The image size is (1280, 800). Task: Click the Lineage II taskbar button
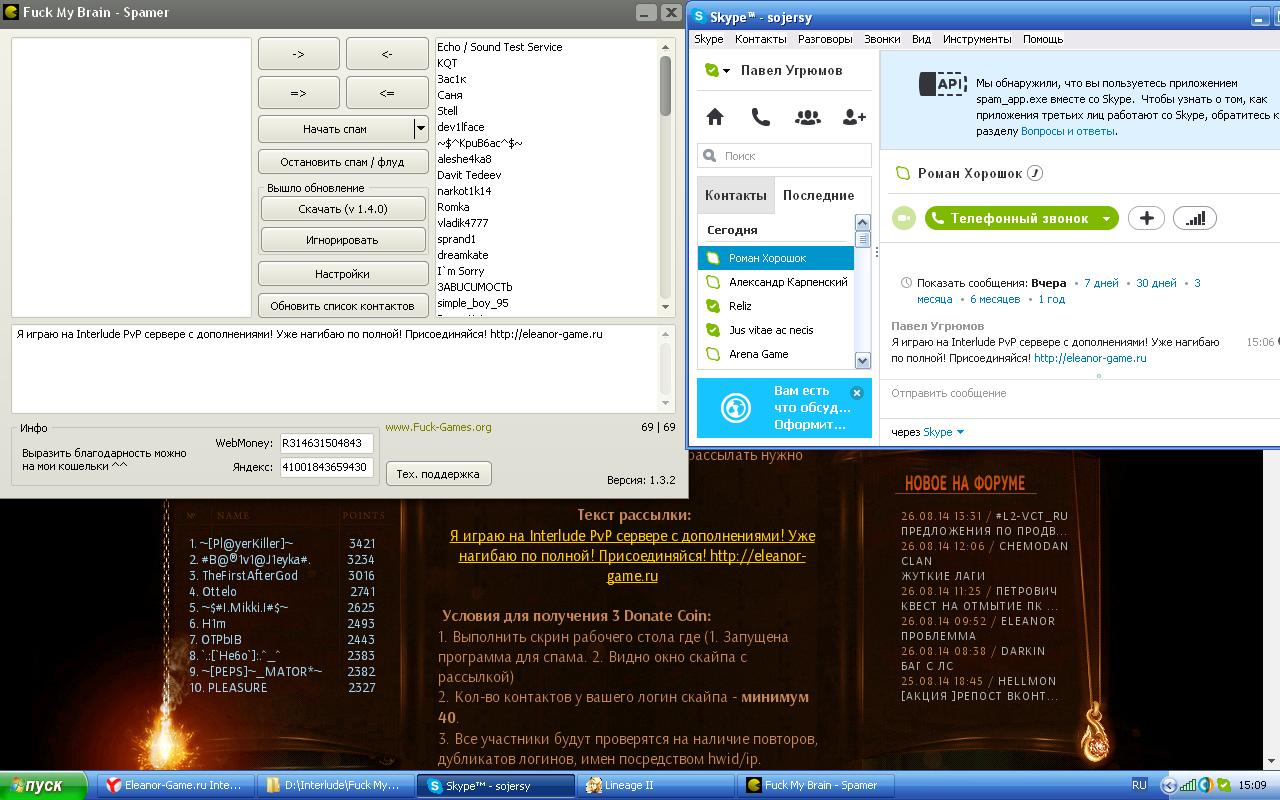655,786
